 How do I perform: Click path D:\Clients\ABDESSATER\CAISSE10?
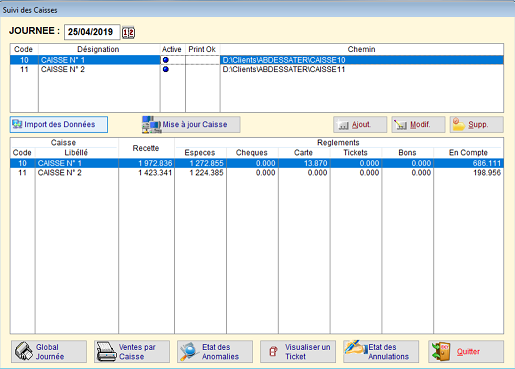[x=284, y=60]
